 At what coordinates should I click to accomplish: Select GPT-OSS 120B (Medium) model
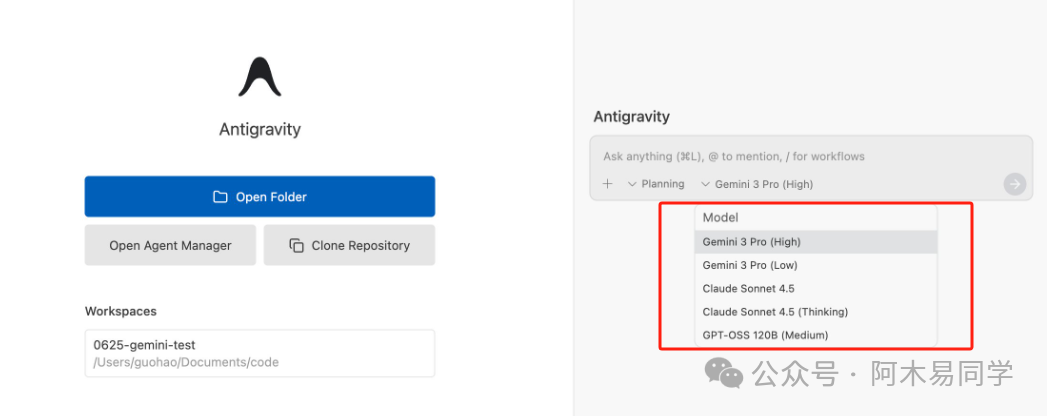pyautogui.click(x=765, y=335)
